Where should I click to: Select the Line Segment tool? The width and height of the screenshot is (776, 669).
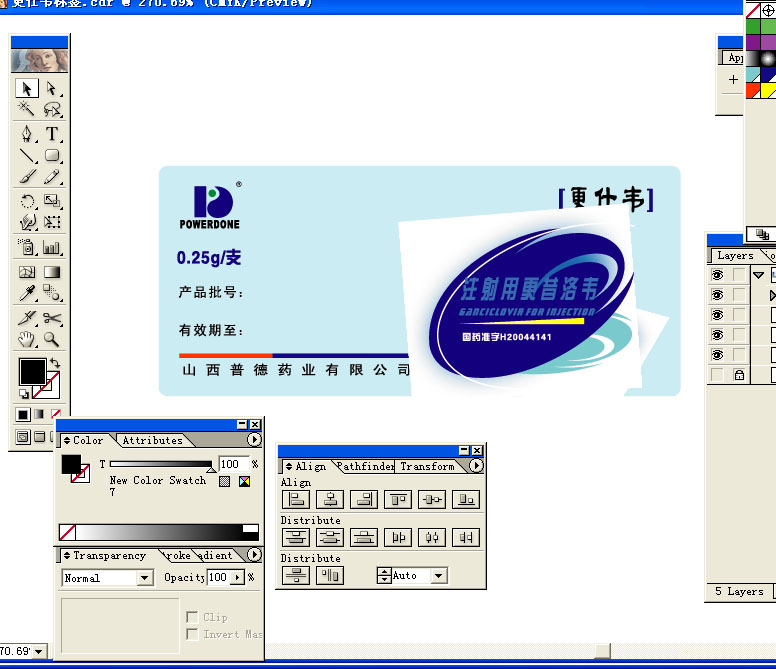[x=27, y=155]
